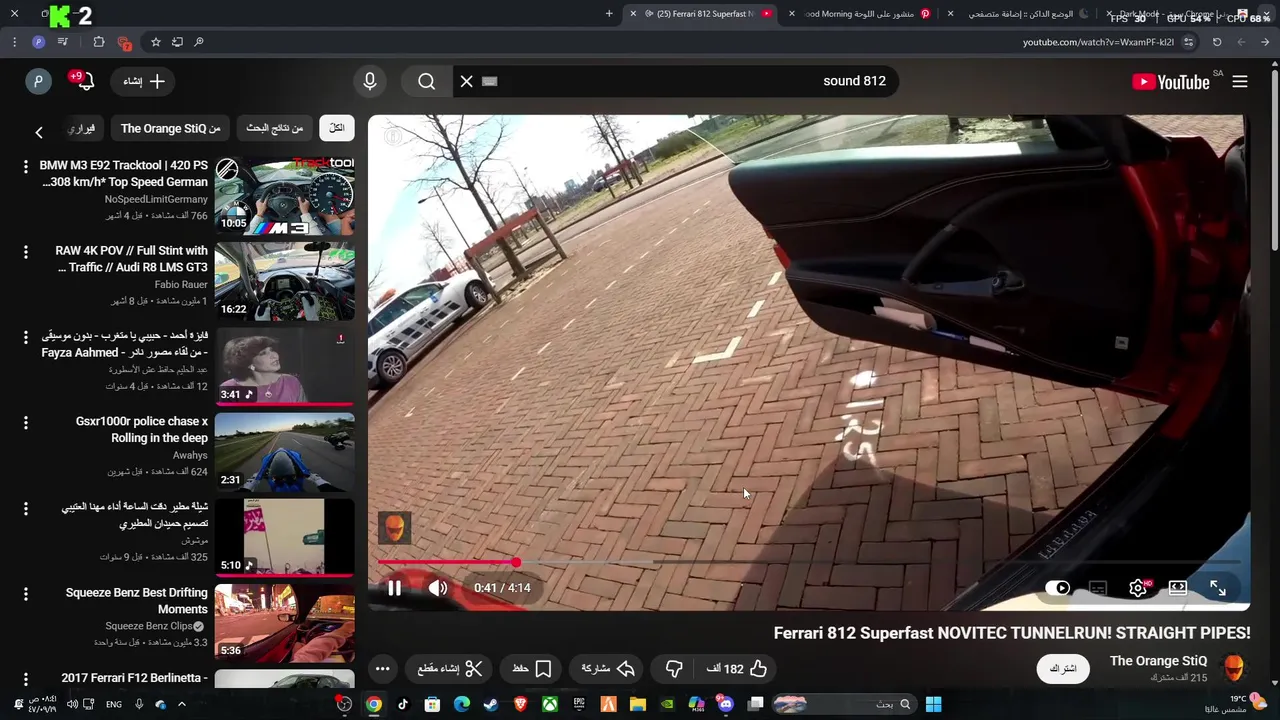The height and width of the screenshot is (720, 1280).
Task: Open a new browser tab with plus
Action: (609, 14)
